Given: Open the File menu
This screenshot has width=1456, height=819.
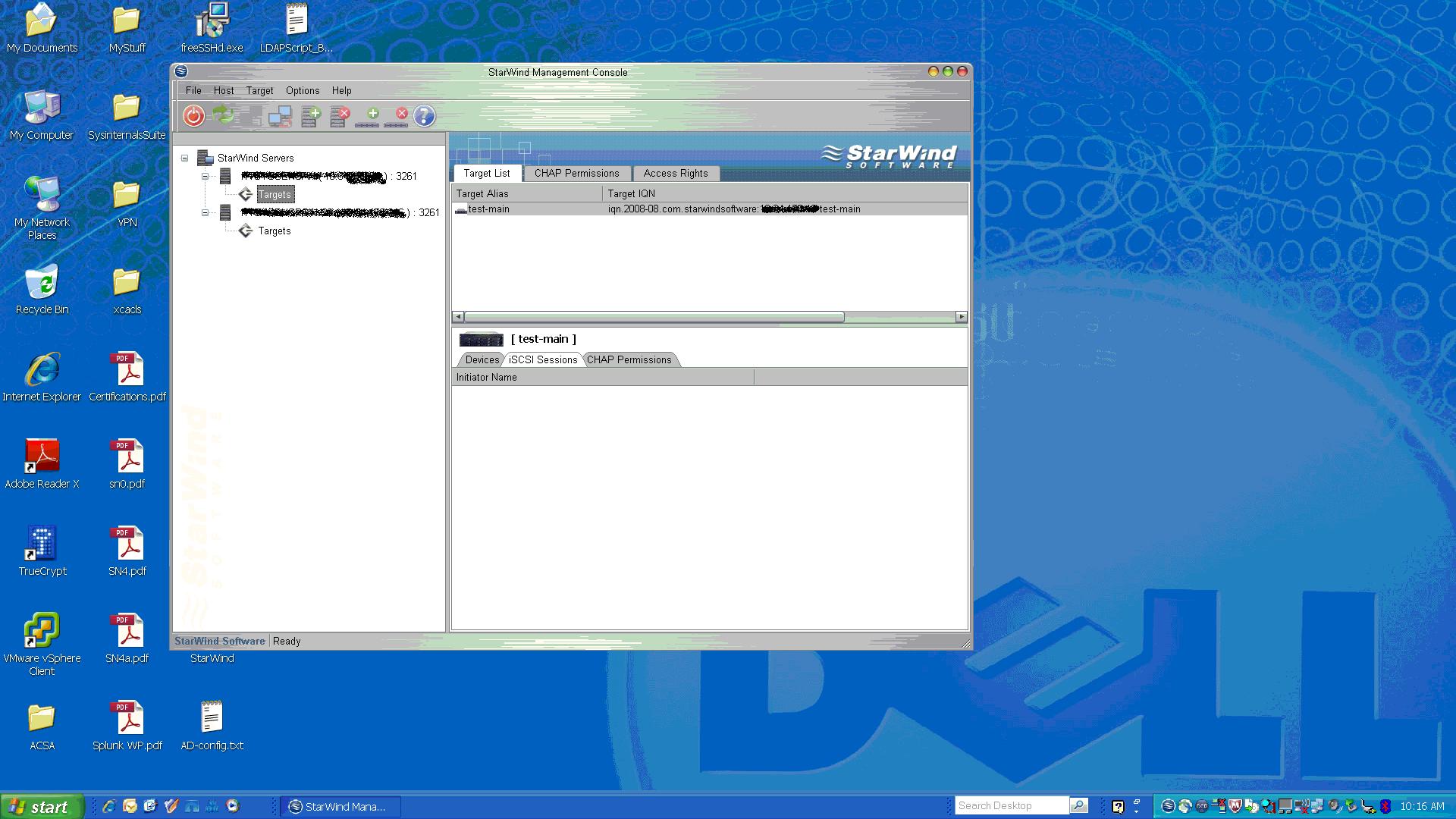Looking at the screenshot, I should [x=193, y=90].
